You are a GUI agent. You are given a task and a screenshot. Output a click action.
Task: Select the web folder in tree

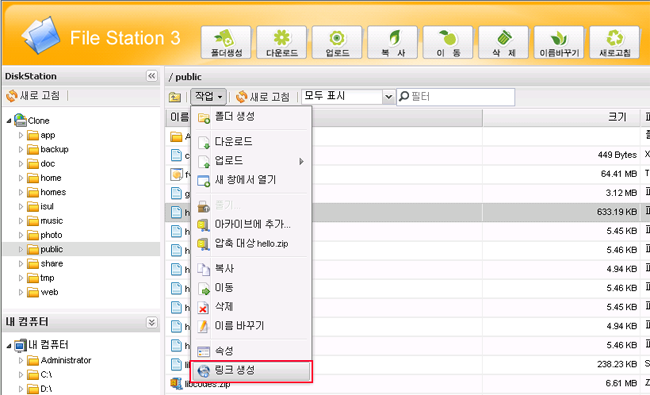tap(43, 292)
